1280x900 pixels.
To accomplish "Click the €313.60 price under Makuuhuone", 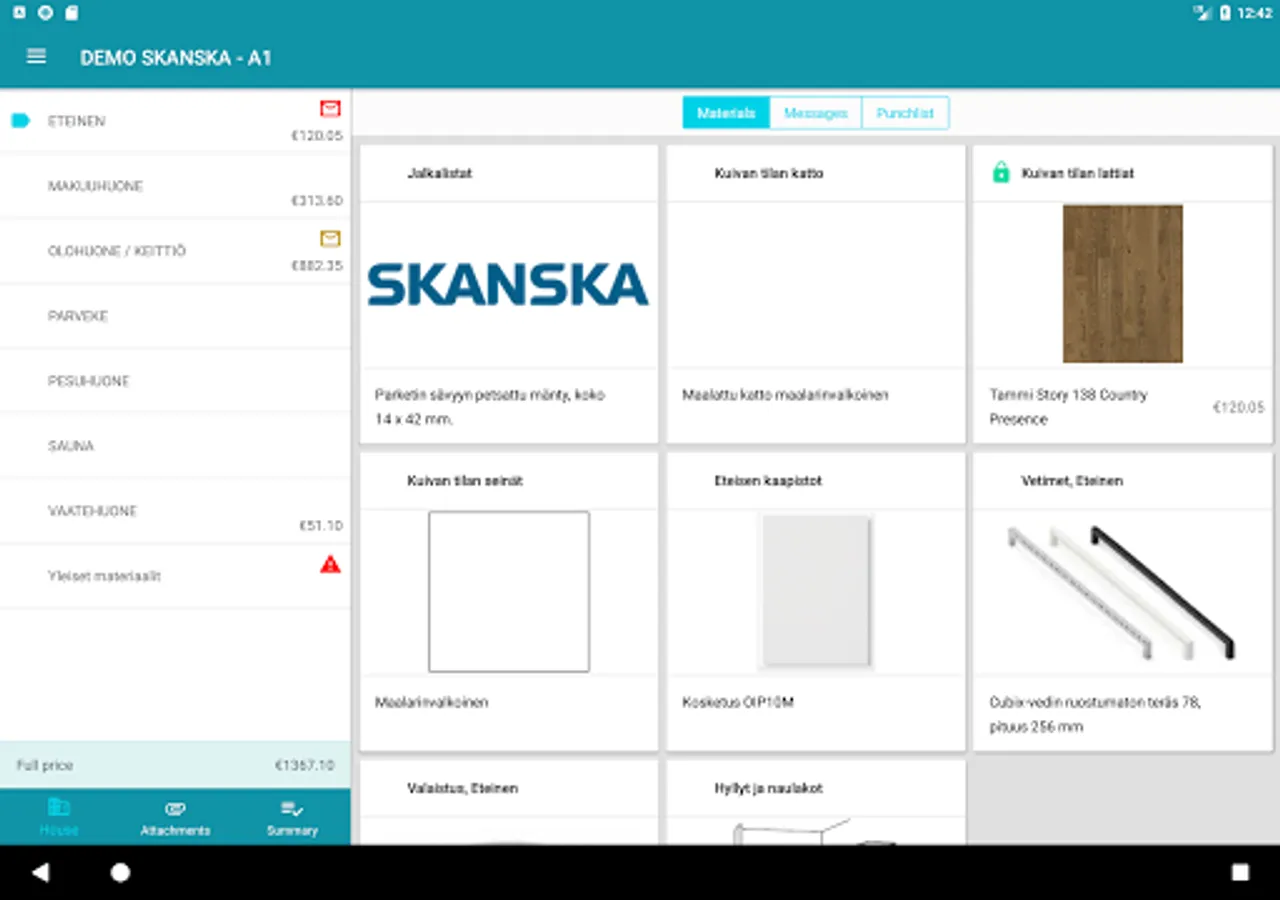I will [316, 201].
